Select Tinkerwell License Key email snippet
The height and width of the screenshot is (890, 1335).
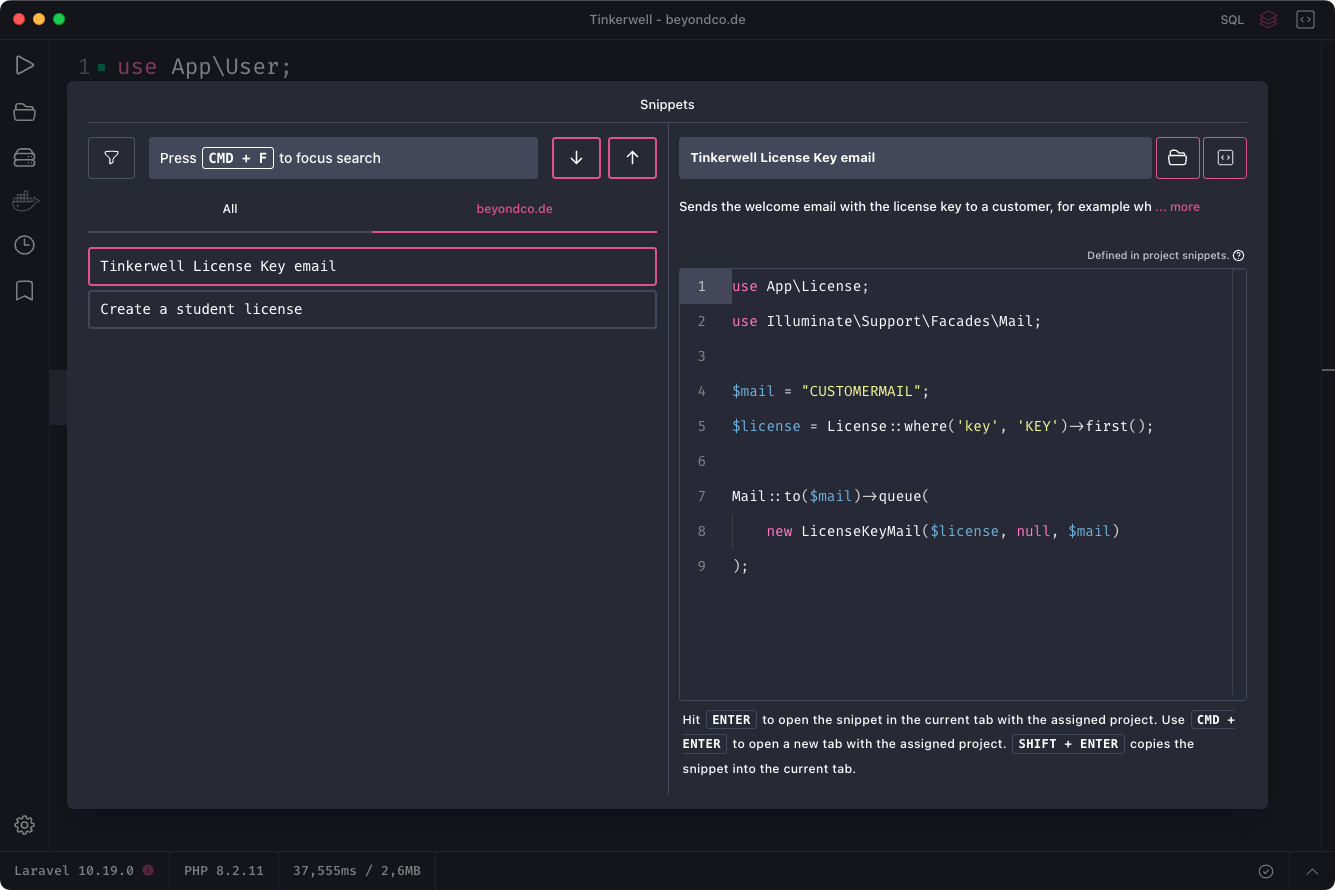(x=372, y=266)
